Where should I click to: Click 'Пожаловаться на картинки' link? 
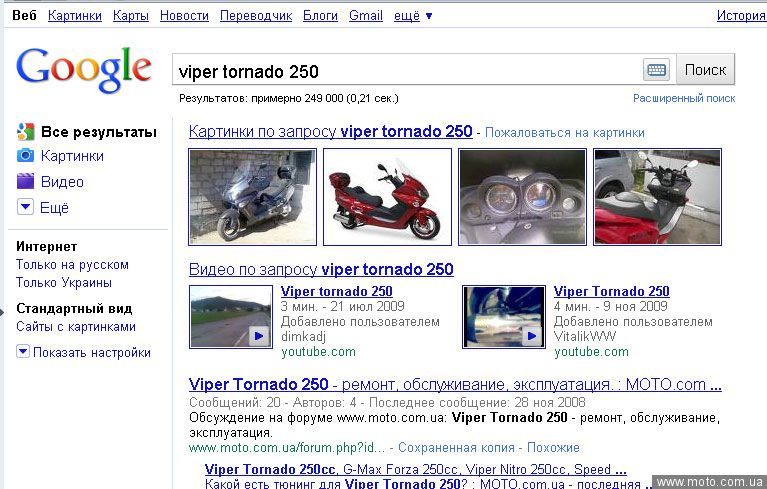(x=564, y=133)
